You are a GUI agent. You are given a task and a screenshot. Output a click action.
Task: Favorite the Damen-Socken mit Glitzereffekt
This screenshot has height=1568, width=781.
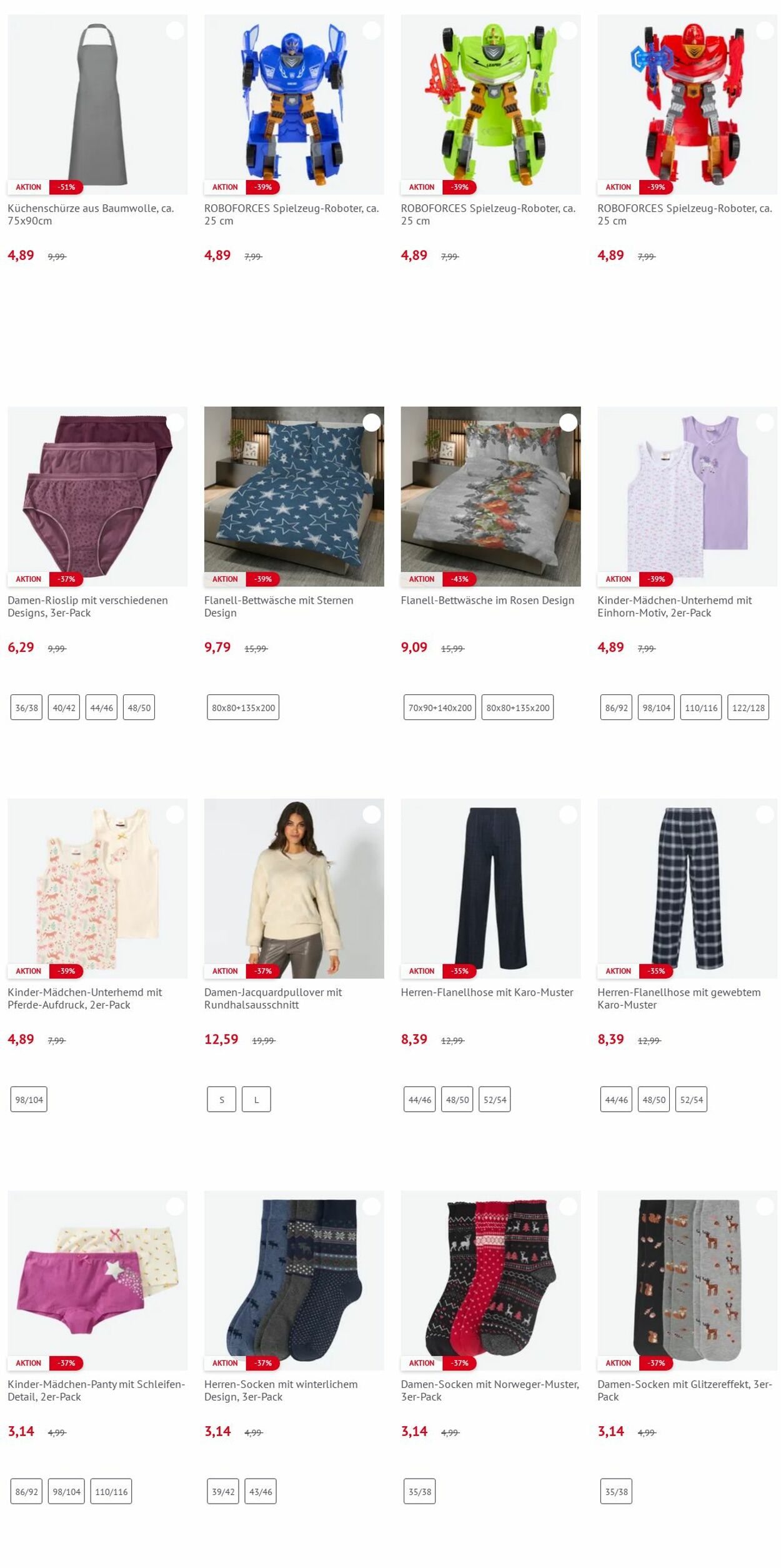[765, 1206]
